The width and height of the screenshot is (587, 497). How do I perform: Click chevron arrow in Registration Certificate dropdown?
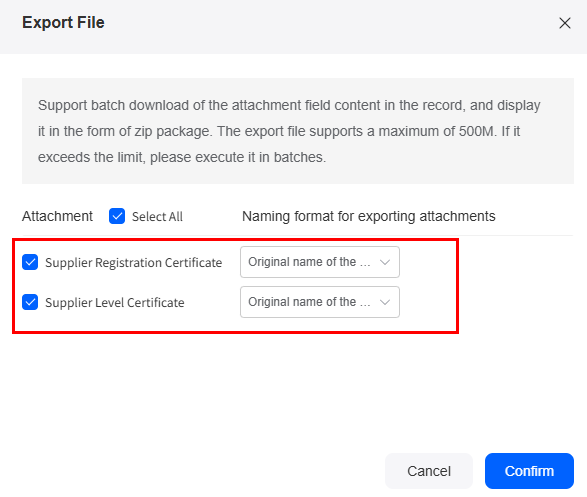(x=385, y=262)
